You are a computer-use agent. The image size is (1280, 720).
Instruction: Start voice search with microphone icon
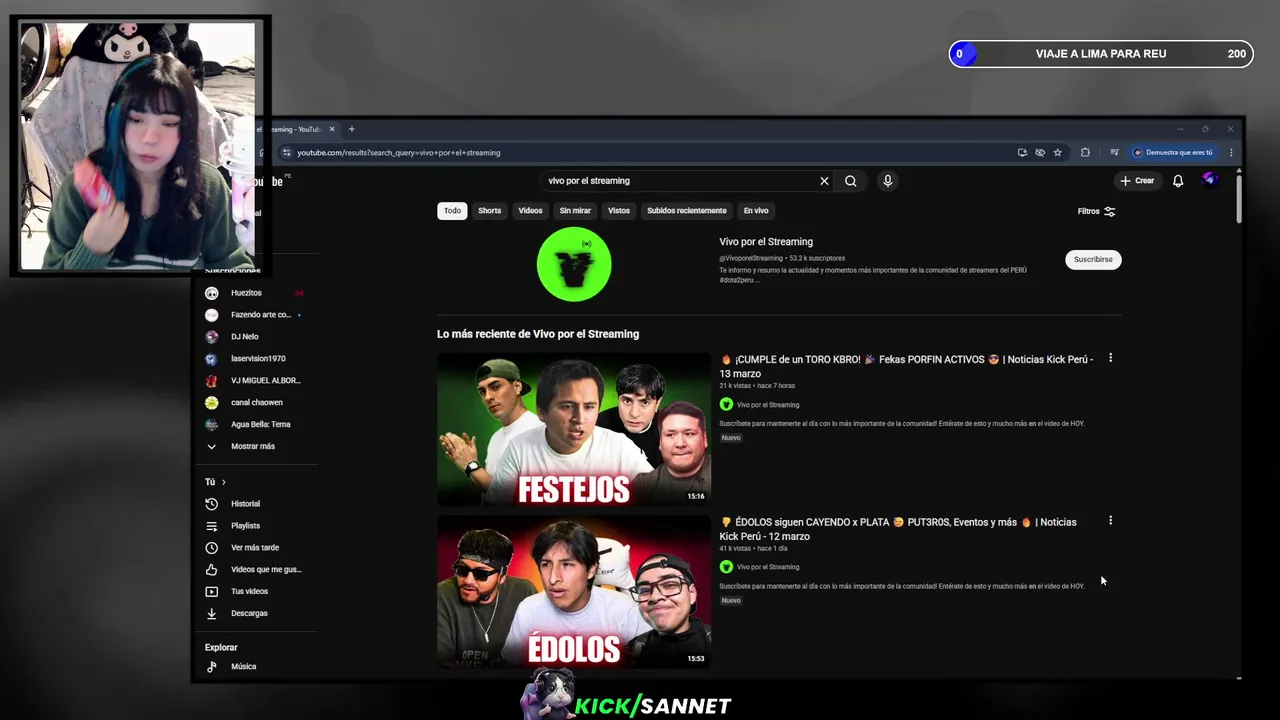point(887,181)
